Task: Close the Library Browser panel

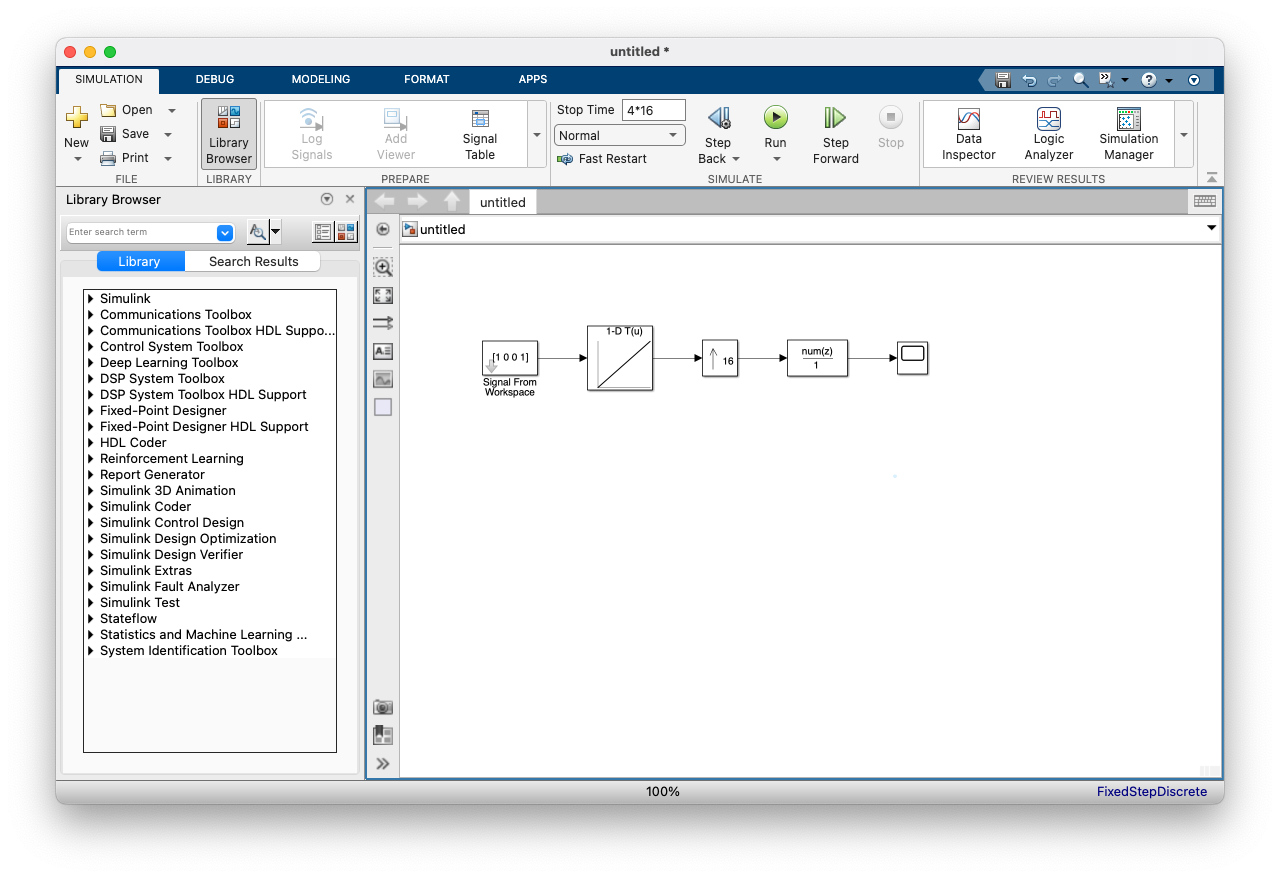Action: point(350,199)
